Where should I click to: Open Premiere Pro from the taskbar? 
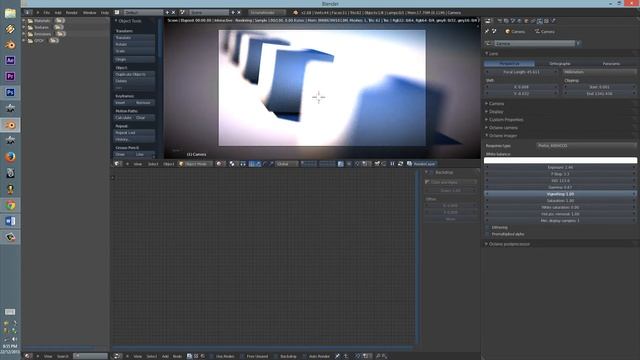click(x=10, y=76)
